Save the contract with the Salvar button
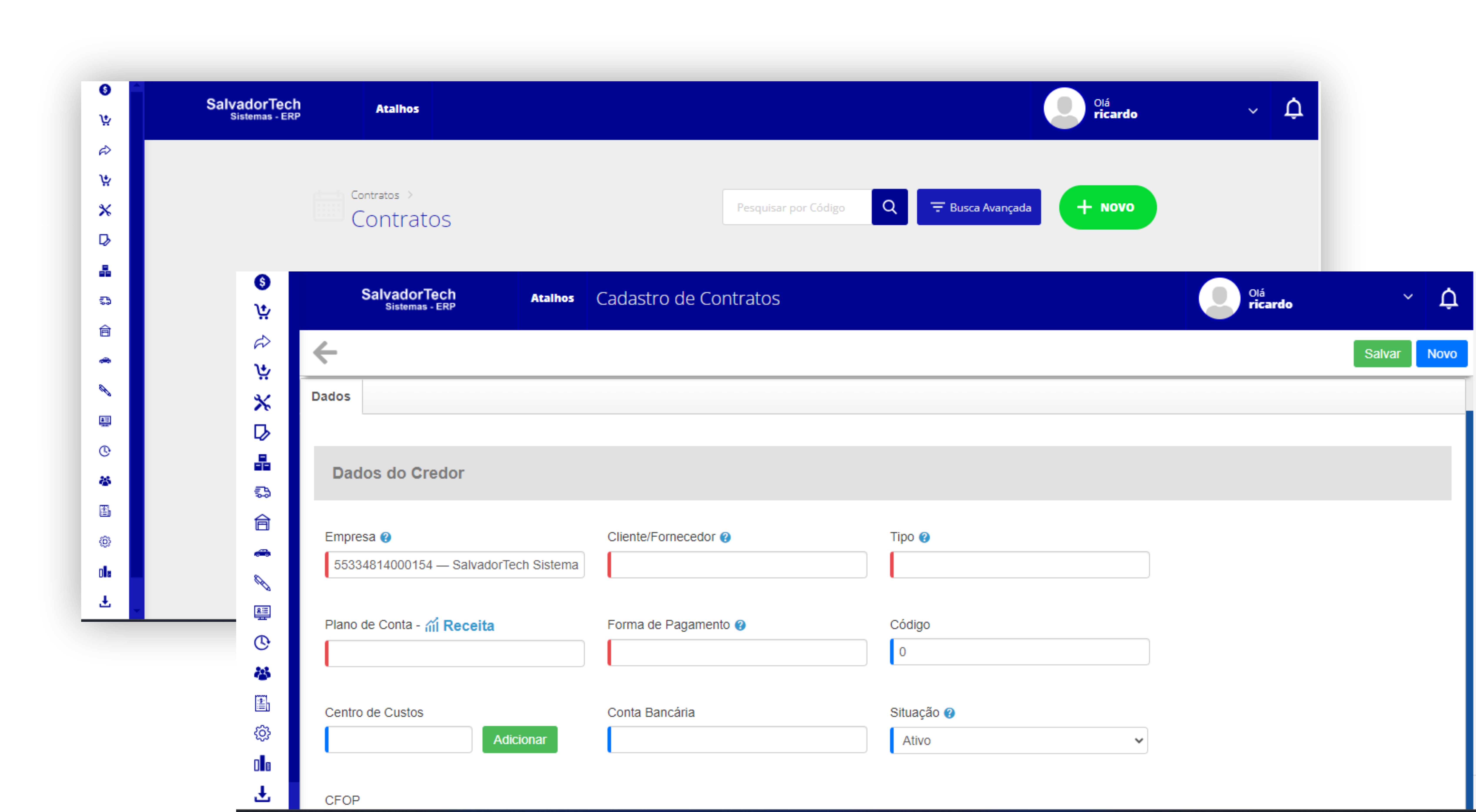 (1382, 354)
